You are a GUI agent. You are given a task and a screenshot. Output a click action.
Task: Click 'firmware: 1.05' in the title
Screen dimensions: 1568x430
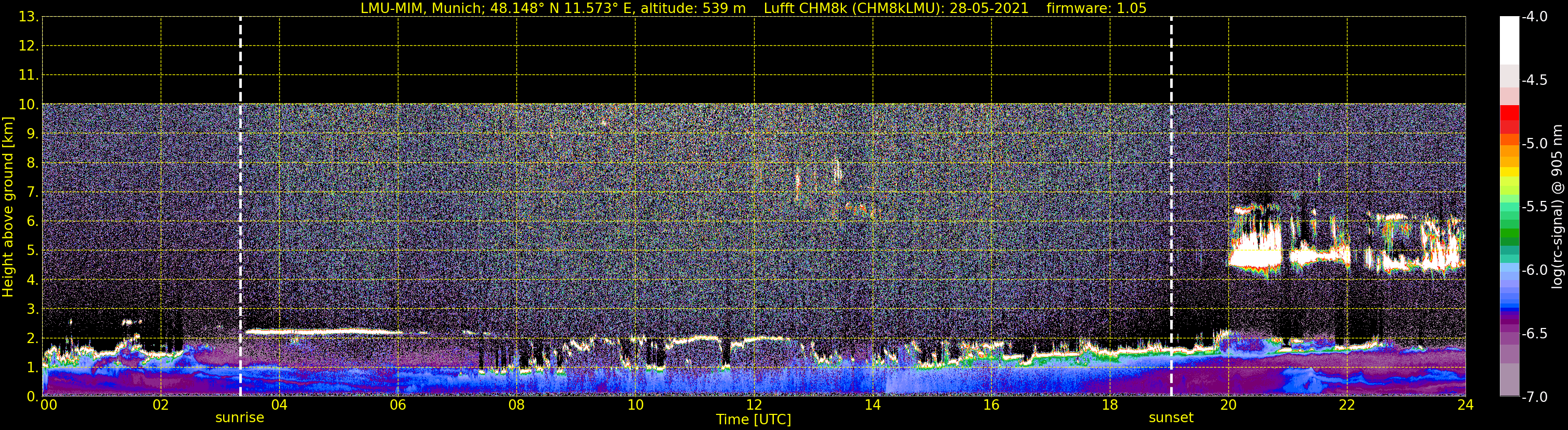click(1096, 8)
